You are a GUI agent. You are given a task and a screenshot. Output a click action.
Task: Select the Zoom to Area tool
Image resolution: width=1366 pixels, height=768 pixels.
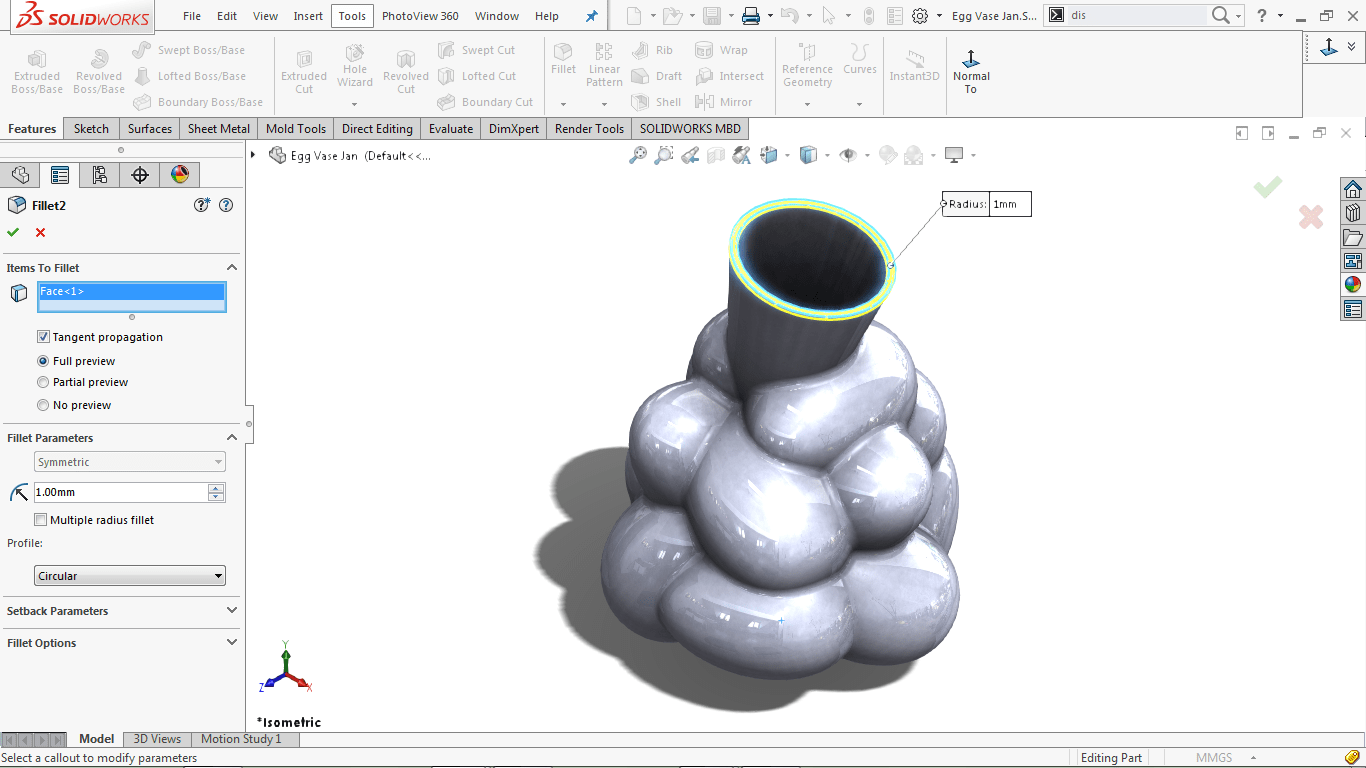663,155
